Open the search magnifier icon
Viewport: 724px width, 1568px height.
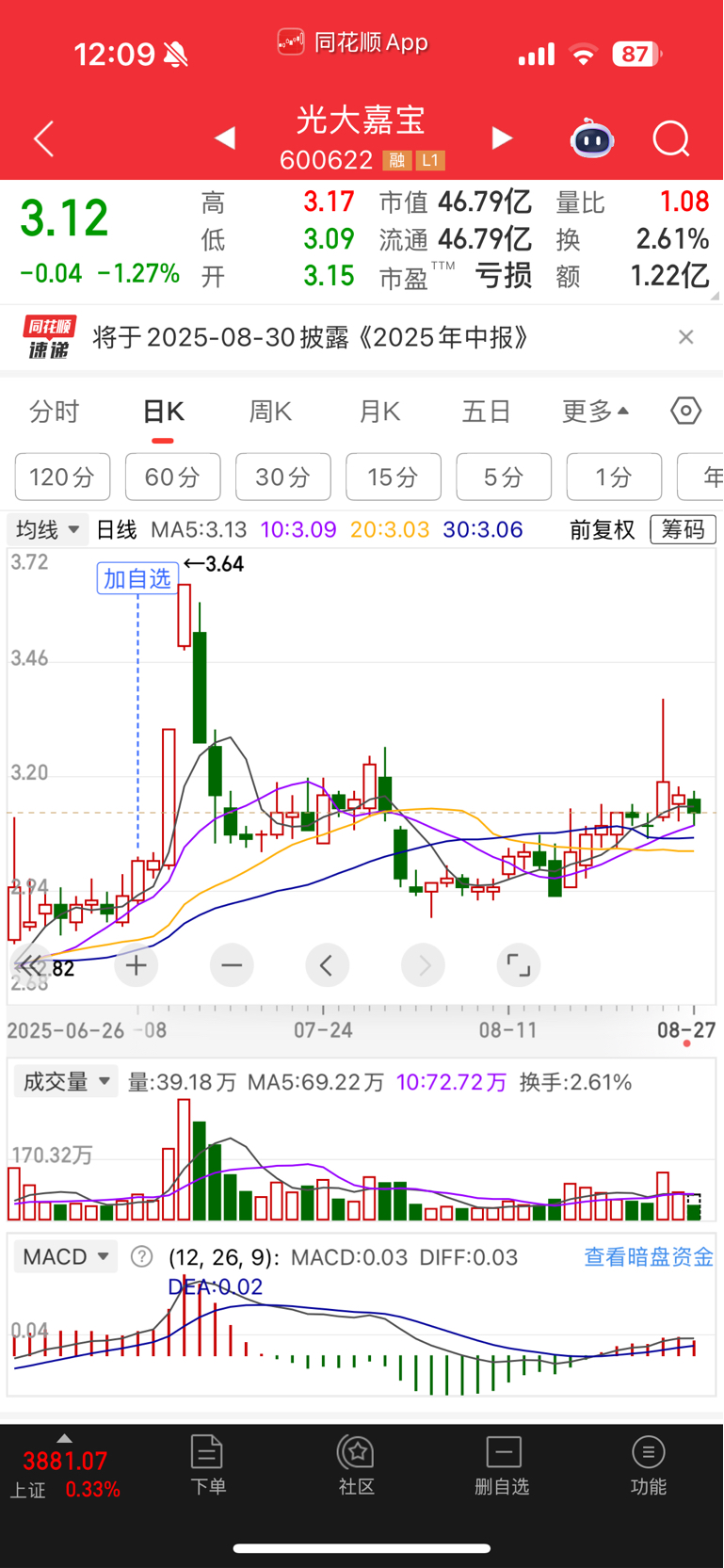[x=671, y=139]
